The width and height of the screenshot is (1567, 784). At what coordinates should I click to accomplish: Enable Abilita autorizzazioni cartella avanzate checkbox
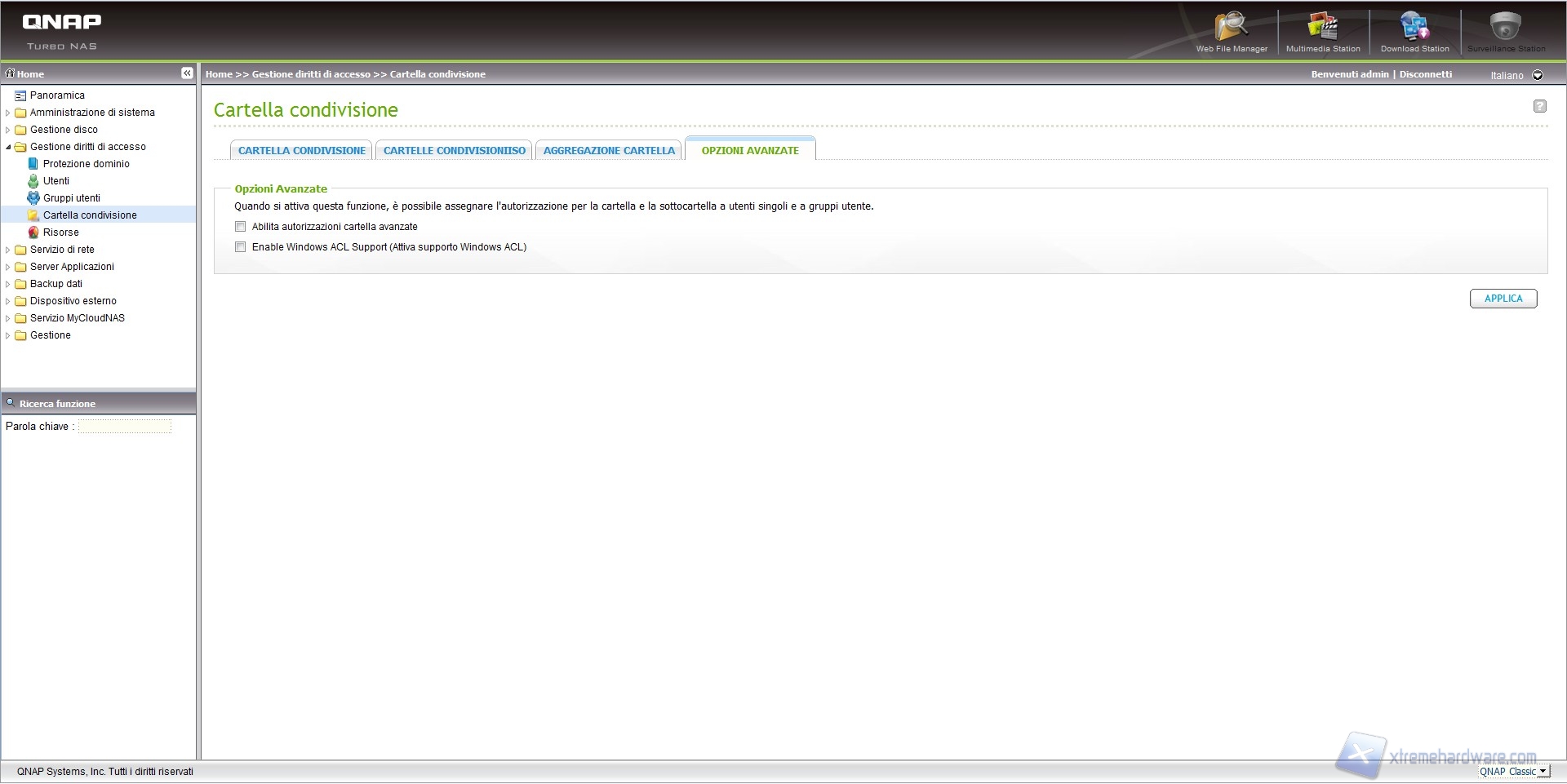click(x=241, y=227)
